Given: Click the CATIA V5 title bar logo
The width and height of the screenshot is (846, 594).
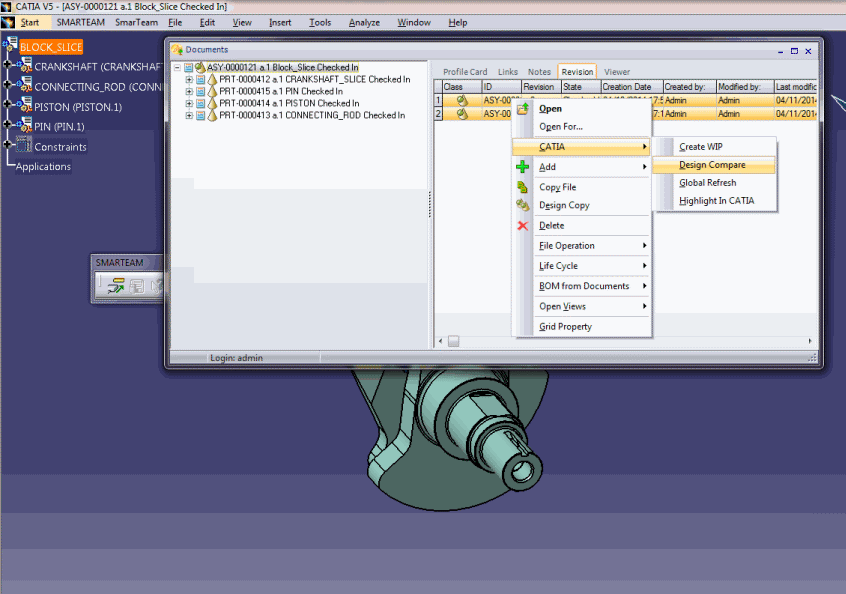Looking at the screenshot, I should (6, 6).
